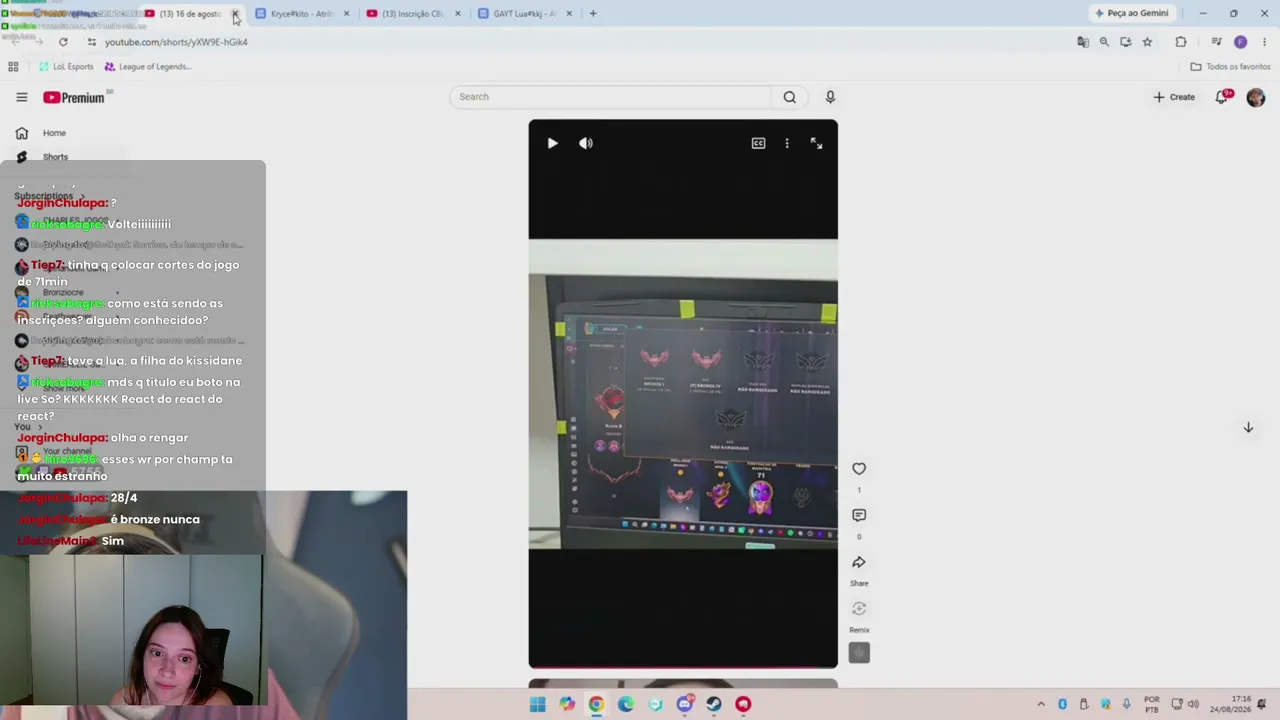Open the Chrome extensions puzzle menu

click(1181, 42)
